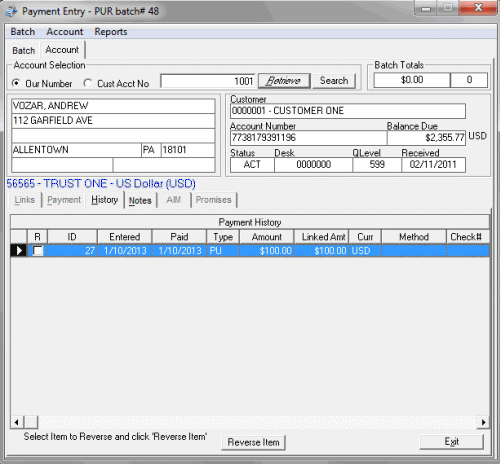This screenshot has width=500, height=464.
Task: Click the right scroll arrow of payment history
Action: coord(483,422)
